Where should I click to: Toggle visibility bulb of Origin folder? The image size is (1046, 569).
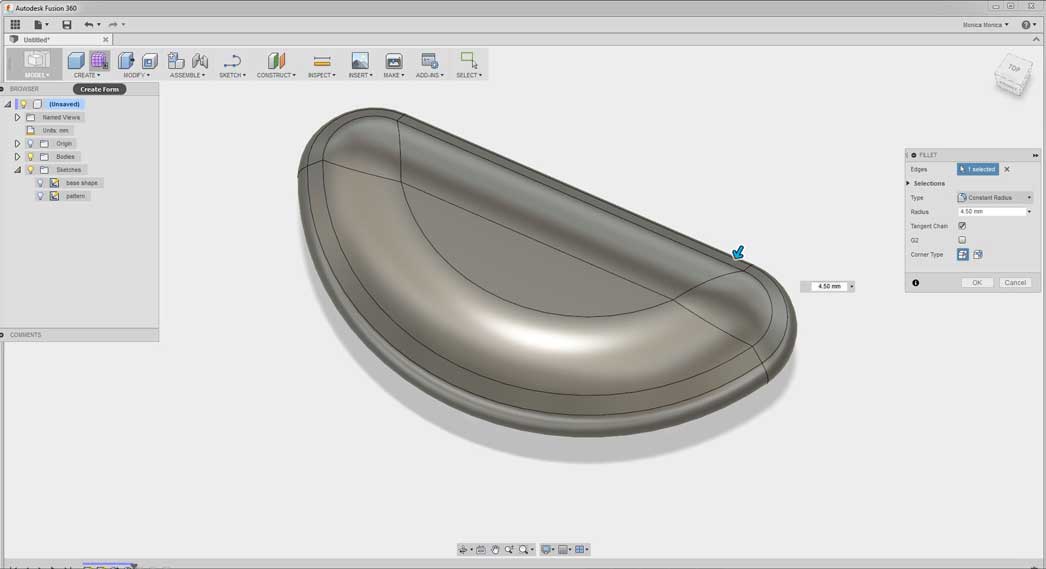(30, 143)
